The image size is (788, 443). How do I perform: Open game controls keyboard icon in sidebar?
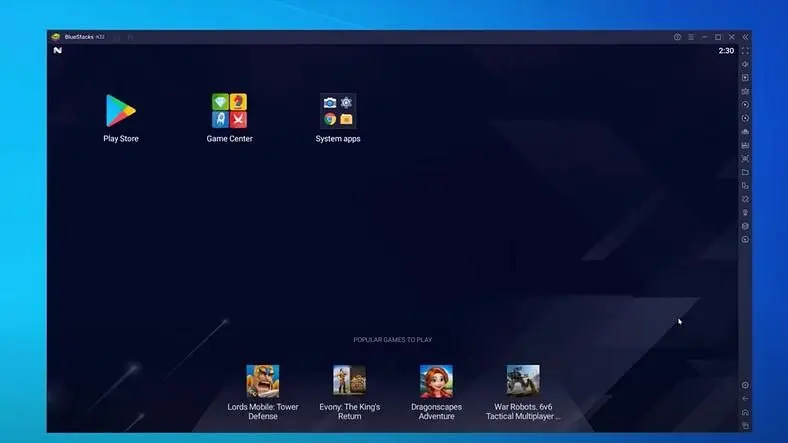pos(745,91)
